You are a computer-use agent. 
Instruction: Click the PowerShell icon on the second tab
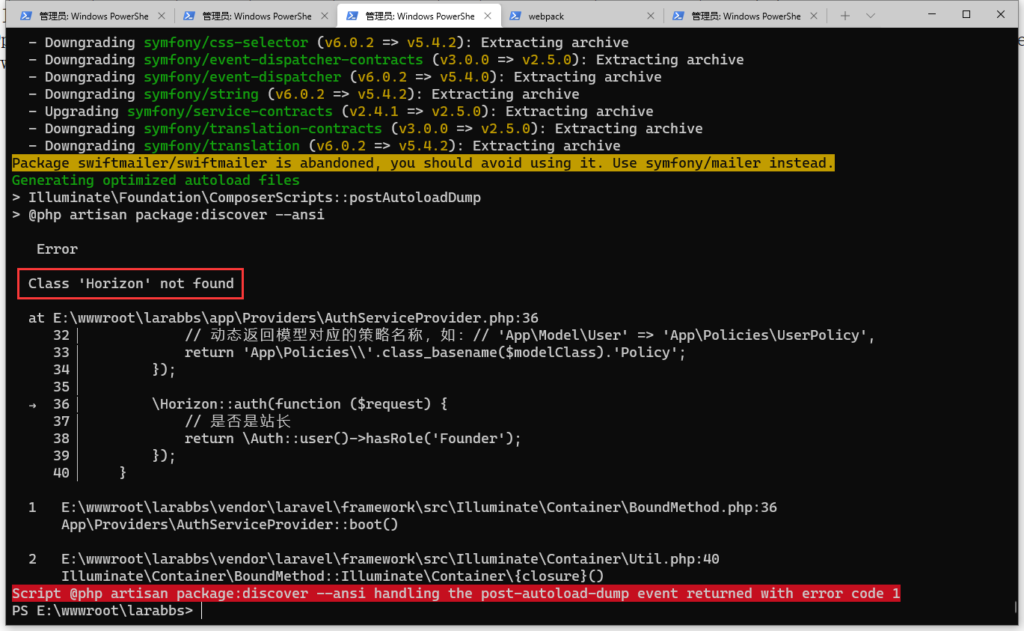[x=188, y=15]
